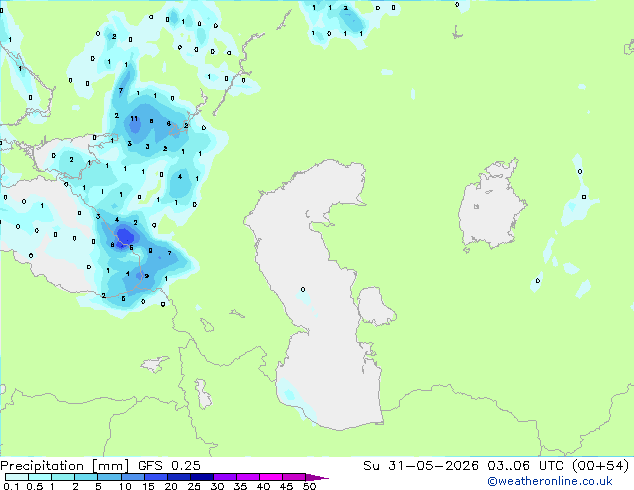Viewport: 634px width, 490px height.
Task: Select the 25–30 mm navy legend swatch
Action: click(201, 477)
